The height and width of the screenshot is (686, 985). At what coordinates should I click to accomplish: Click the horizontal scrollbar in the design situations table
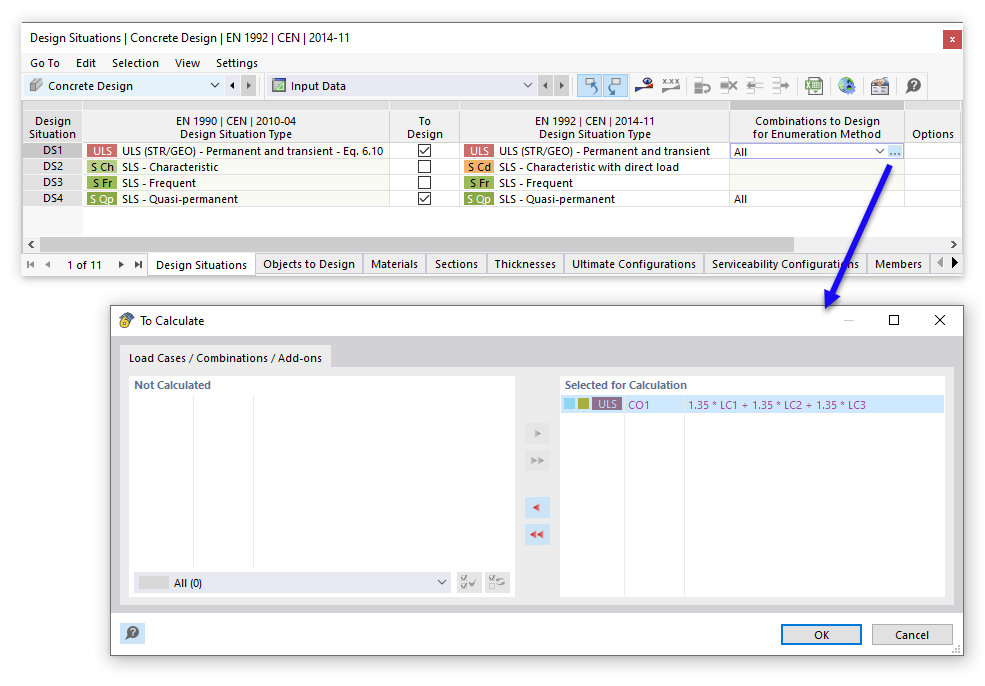click(416, 244)
